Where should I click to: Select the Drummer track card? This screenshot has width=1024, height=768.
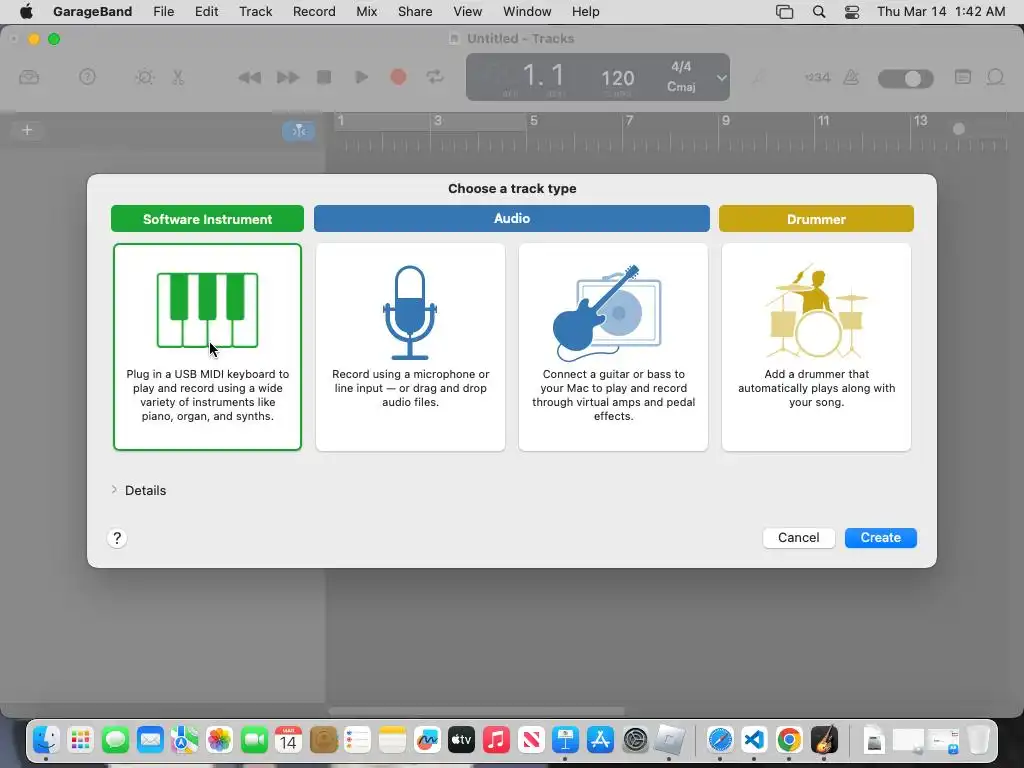coord(816,347)
